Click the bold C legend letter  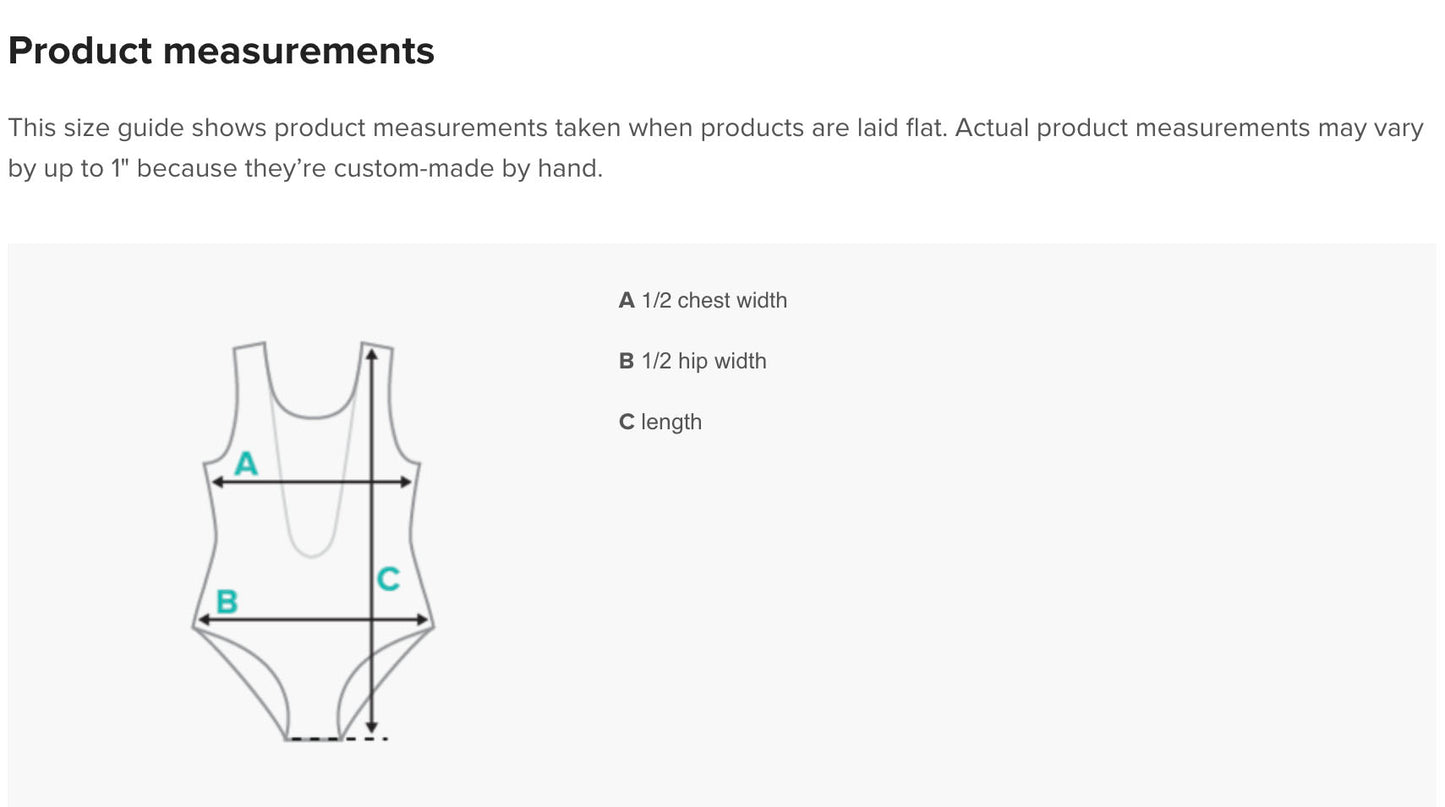point(627,422)
